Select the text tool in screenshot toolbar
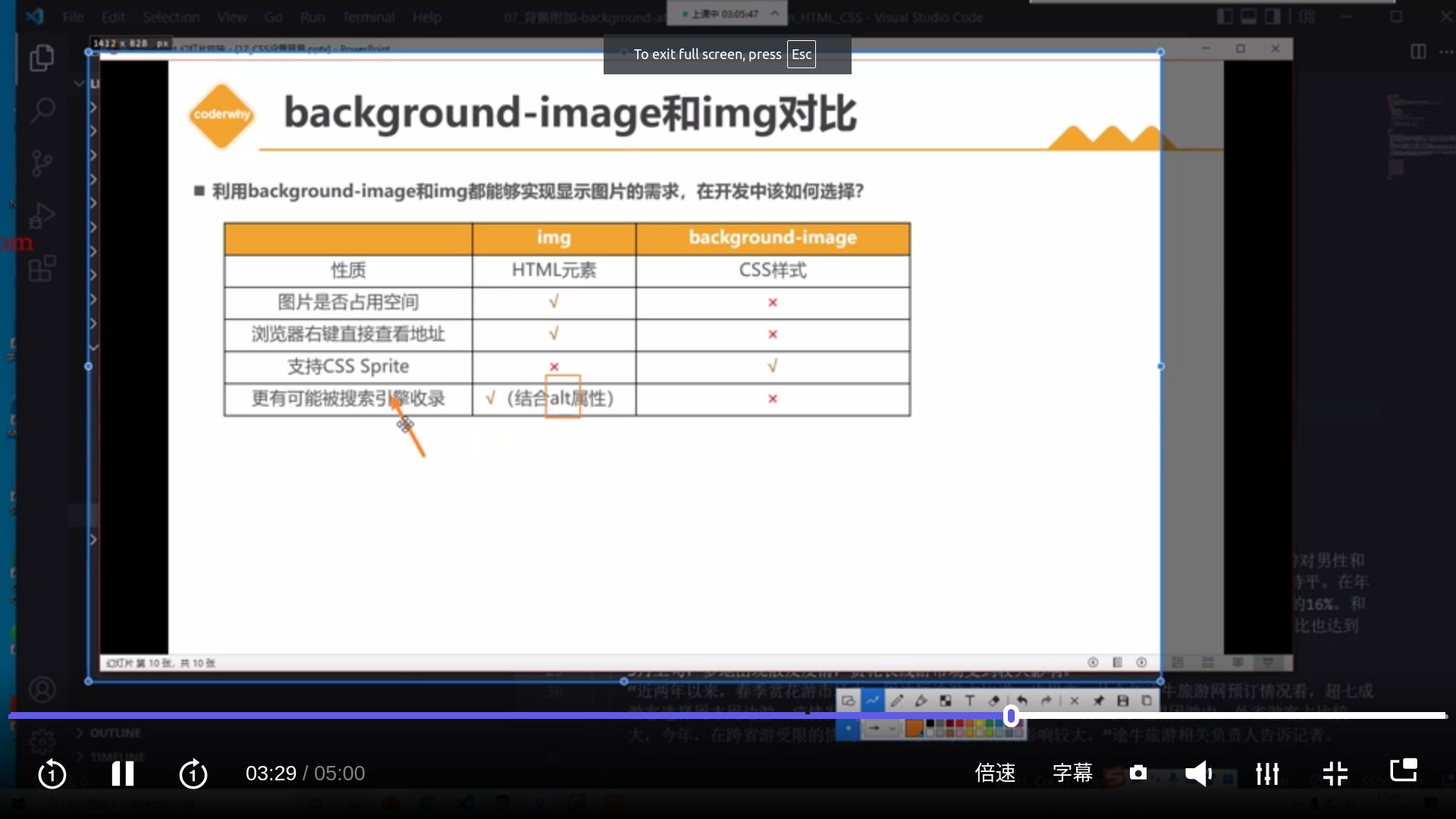1456x819 pixels. pyautogui.click(x=969, y=701)
